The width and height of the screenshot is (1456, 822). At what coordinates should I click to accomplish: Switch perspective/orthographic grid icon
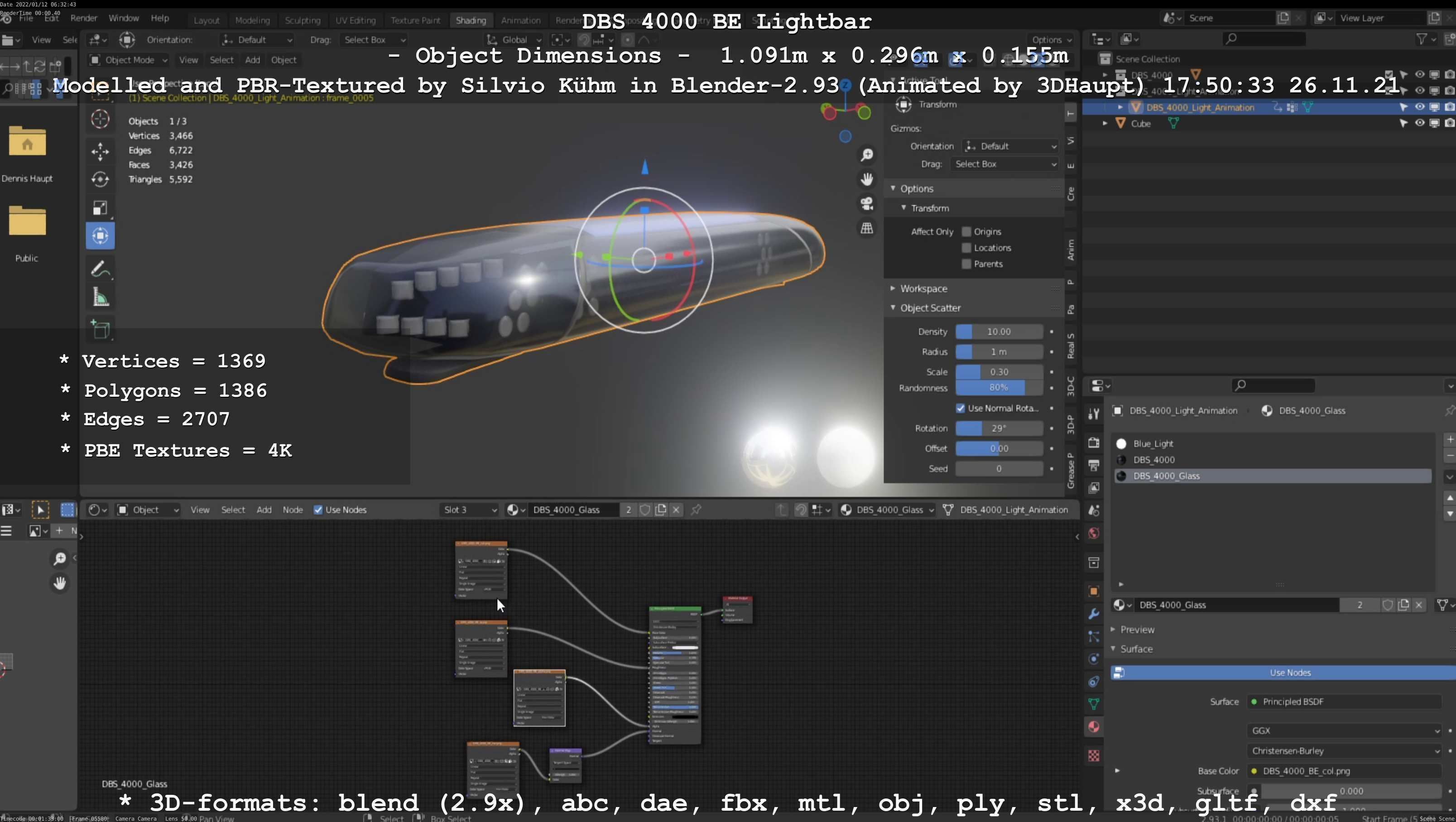click(x=866, y=228)
